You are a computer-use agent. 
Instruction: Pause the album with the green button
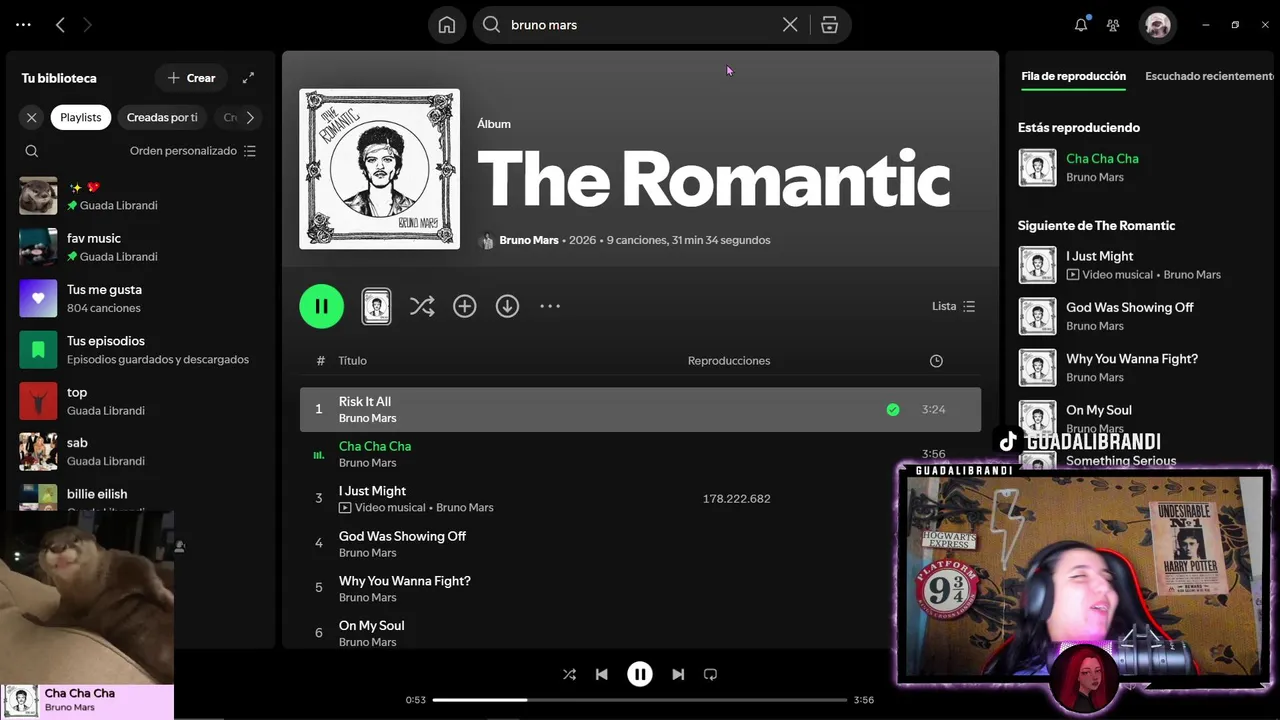click(321, 306)
